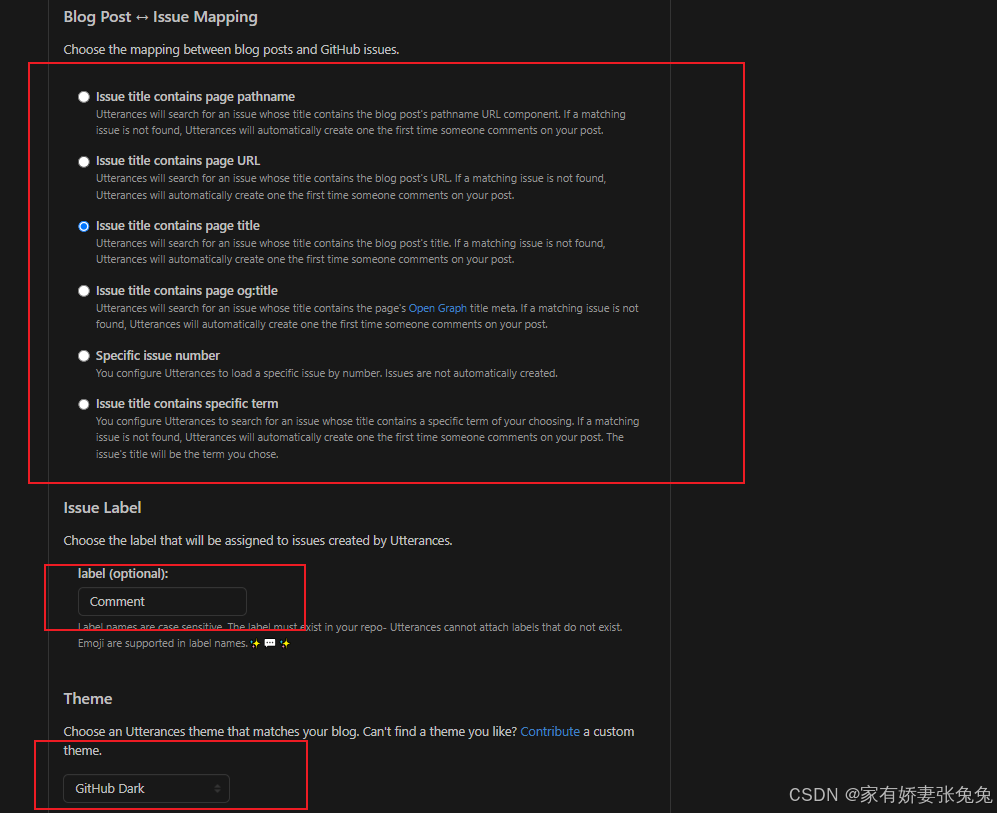Click the 'Issue title contains page URL' label
This screenshot has height=813, width=997.
(178, 161)
